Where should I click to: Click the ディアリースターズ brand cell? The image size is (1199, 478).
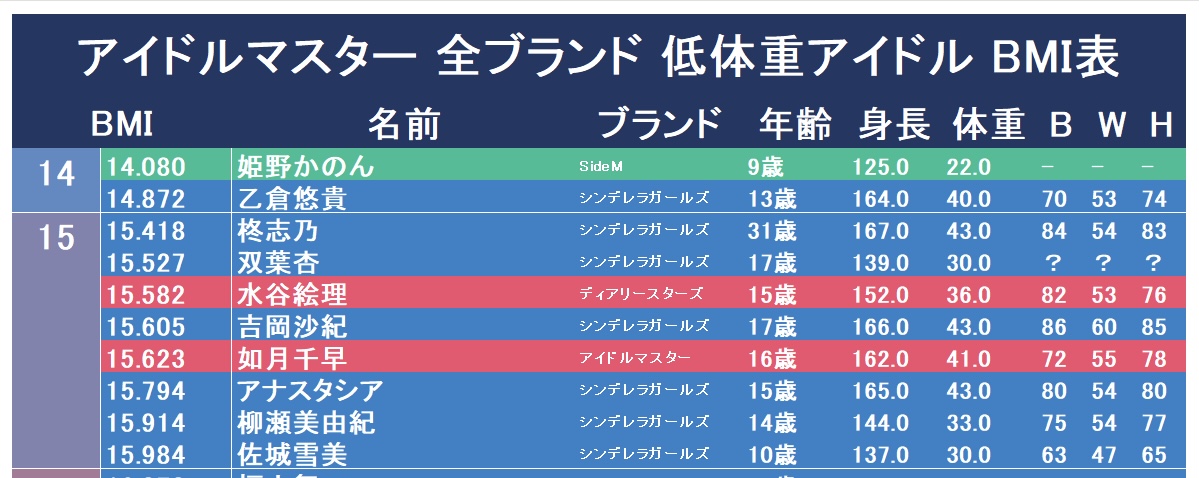641,294
